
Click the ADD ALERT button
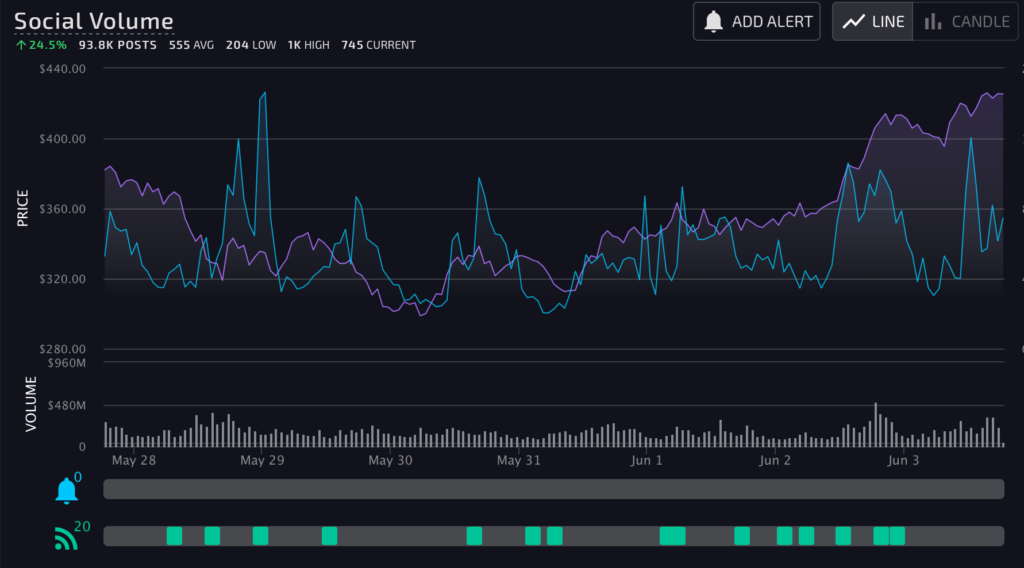[757, 21]
